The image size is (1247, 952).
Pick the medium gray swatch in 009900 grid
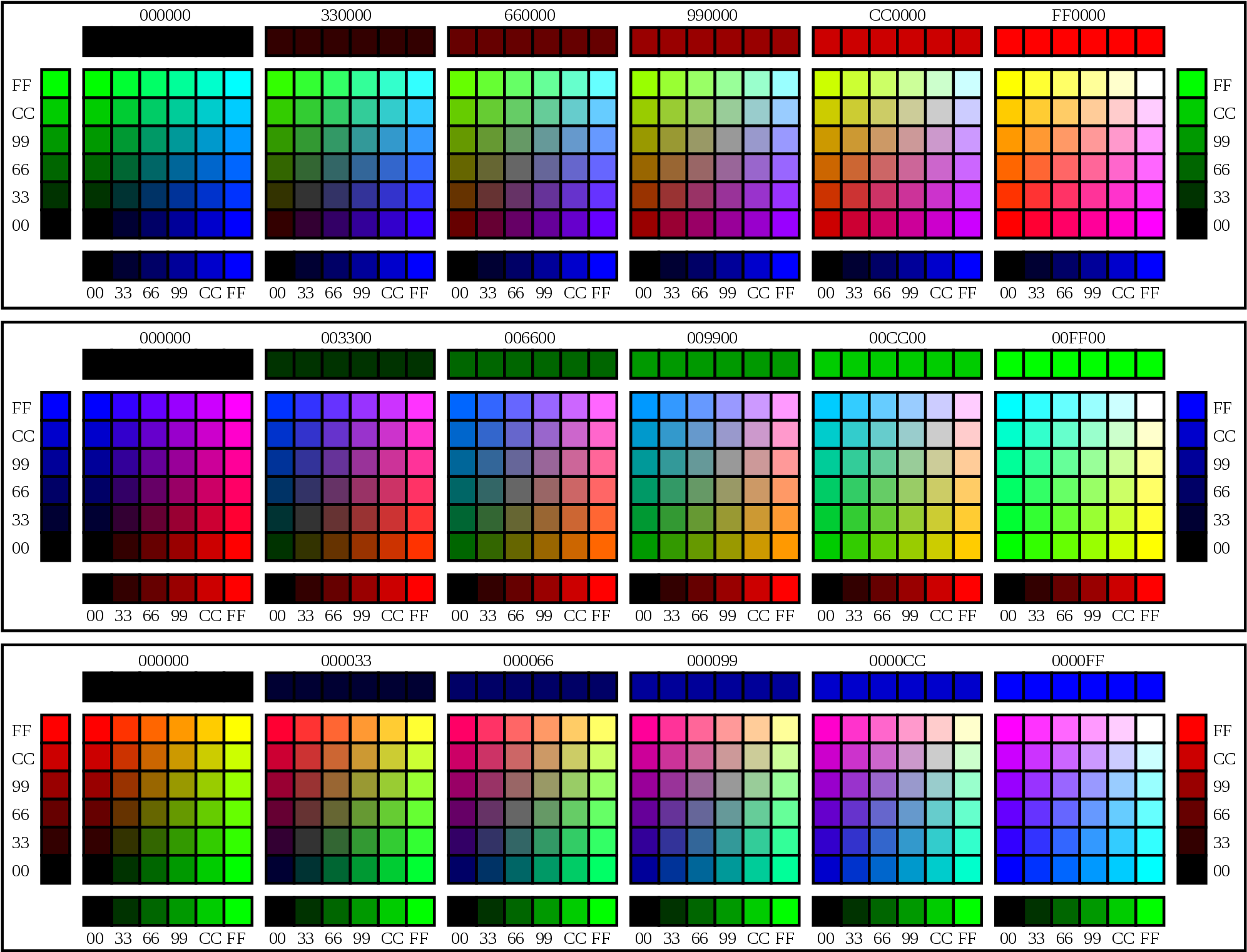(728, 463)
